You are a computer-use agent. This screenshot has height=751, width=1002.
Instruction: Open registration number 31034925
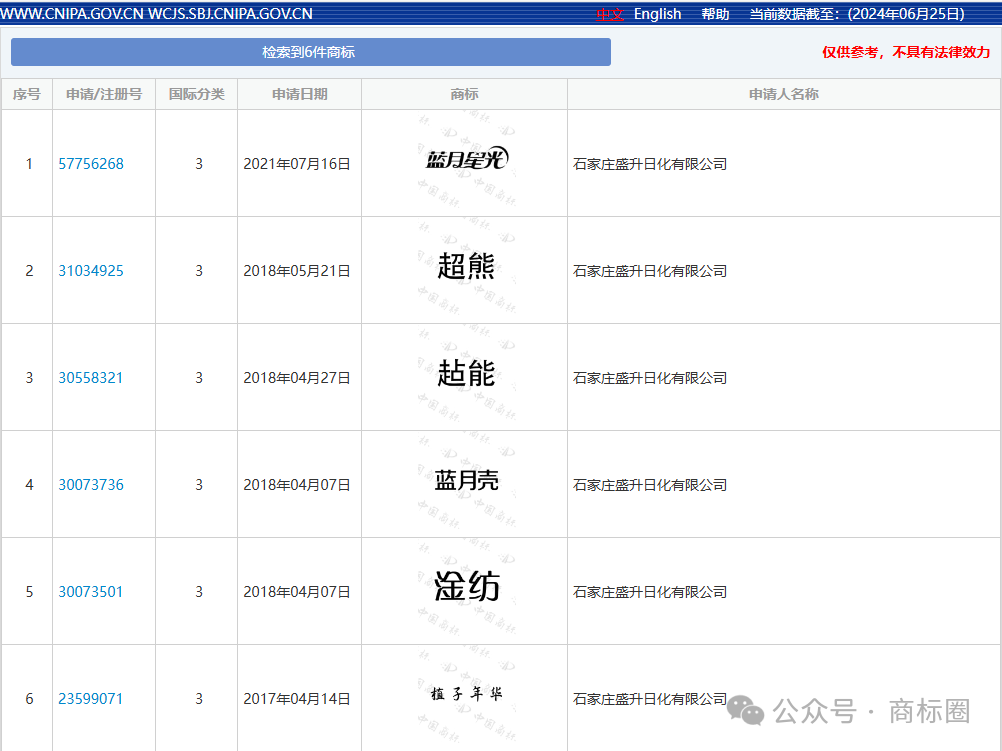(x=91, y=270)
